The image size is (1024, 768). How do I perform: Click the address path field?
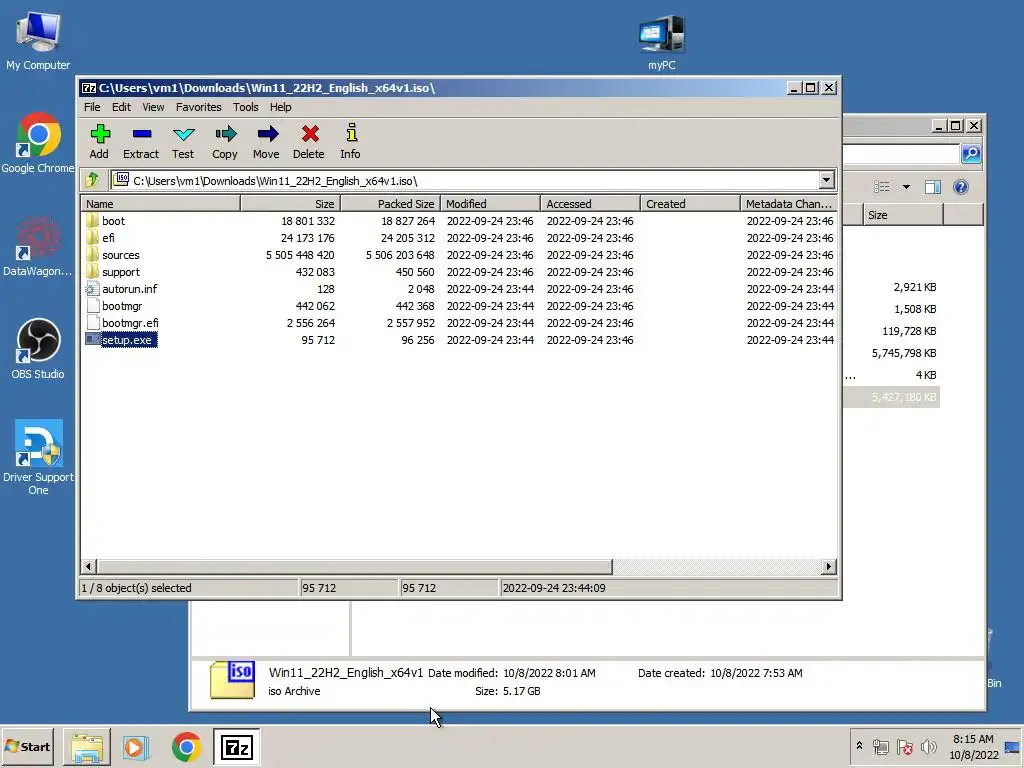(x=465, y=180)
